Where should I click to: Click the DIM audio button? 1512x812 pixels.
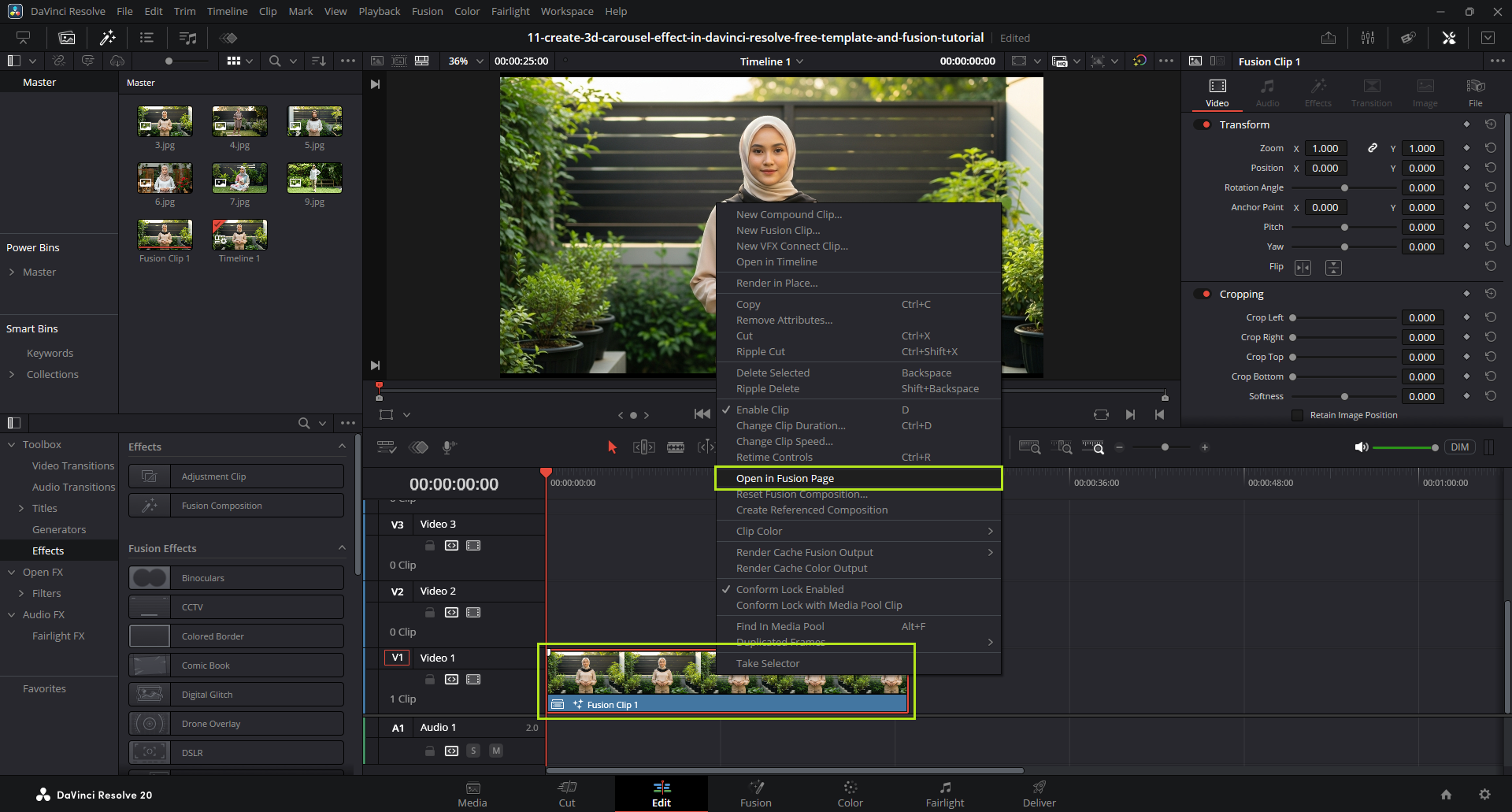[1459, 447]
